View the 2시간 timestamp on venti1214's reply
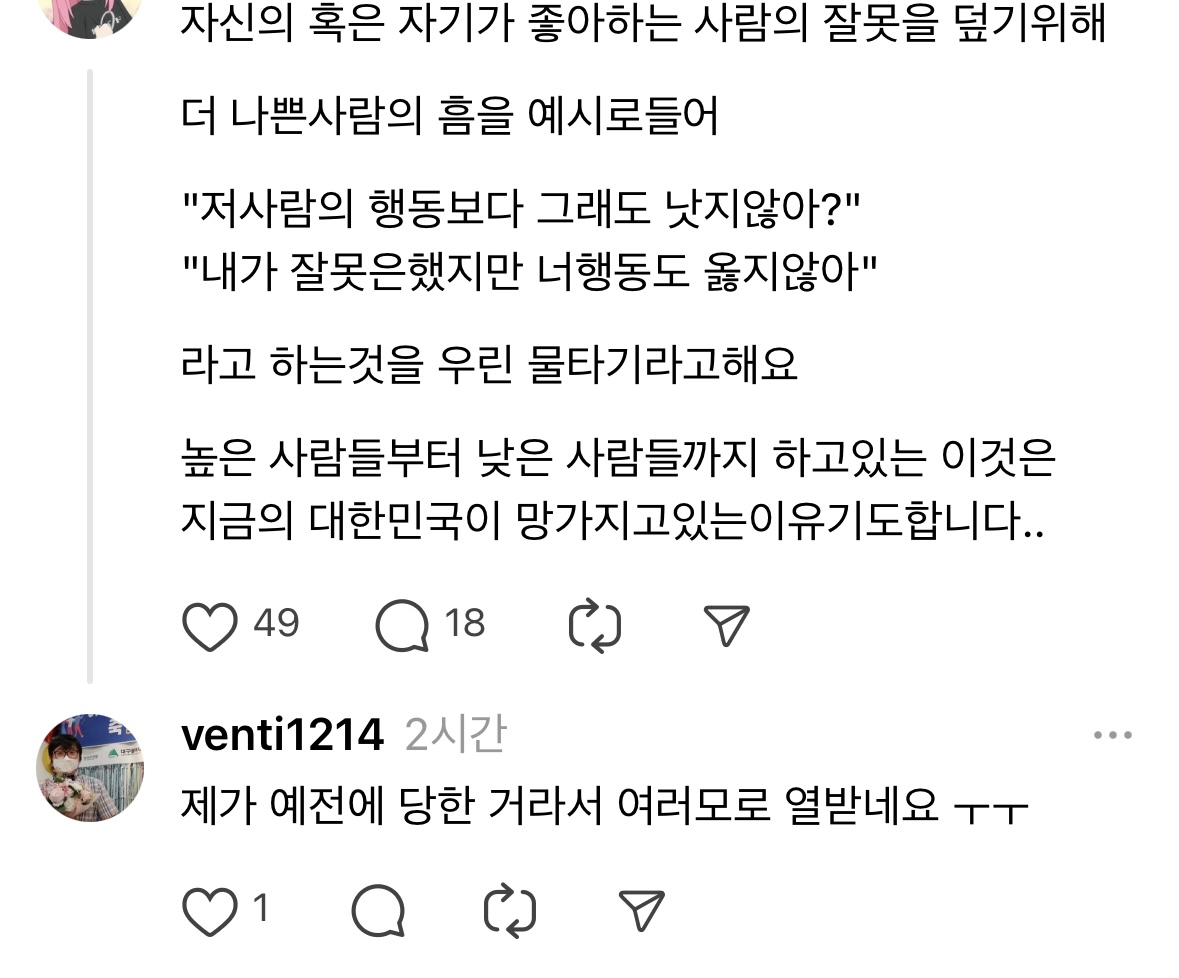 [456, 734]
